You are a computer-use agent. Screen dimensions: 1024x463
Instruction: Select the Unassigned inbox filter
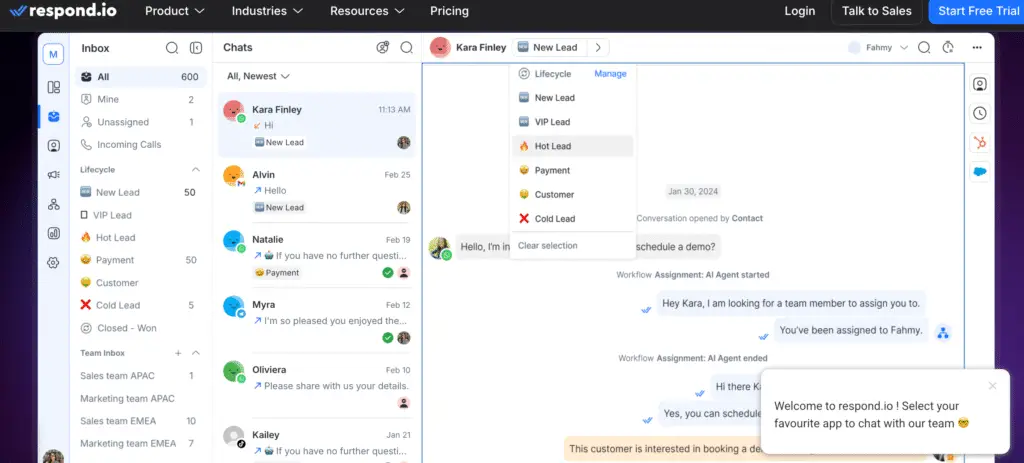tap(140, 122)
